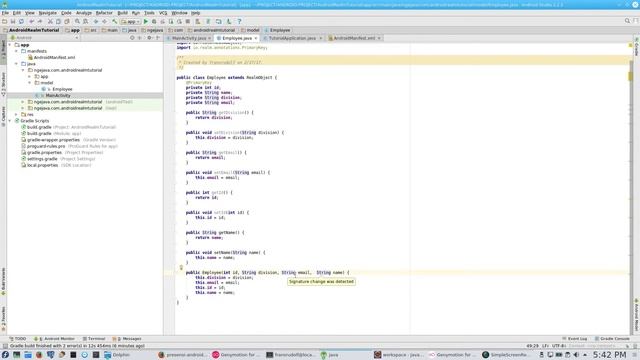Select Employee class in project tree
Screen dimensions: 640x360
(x=62, y=89)
